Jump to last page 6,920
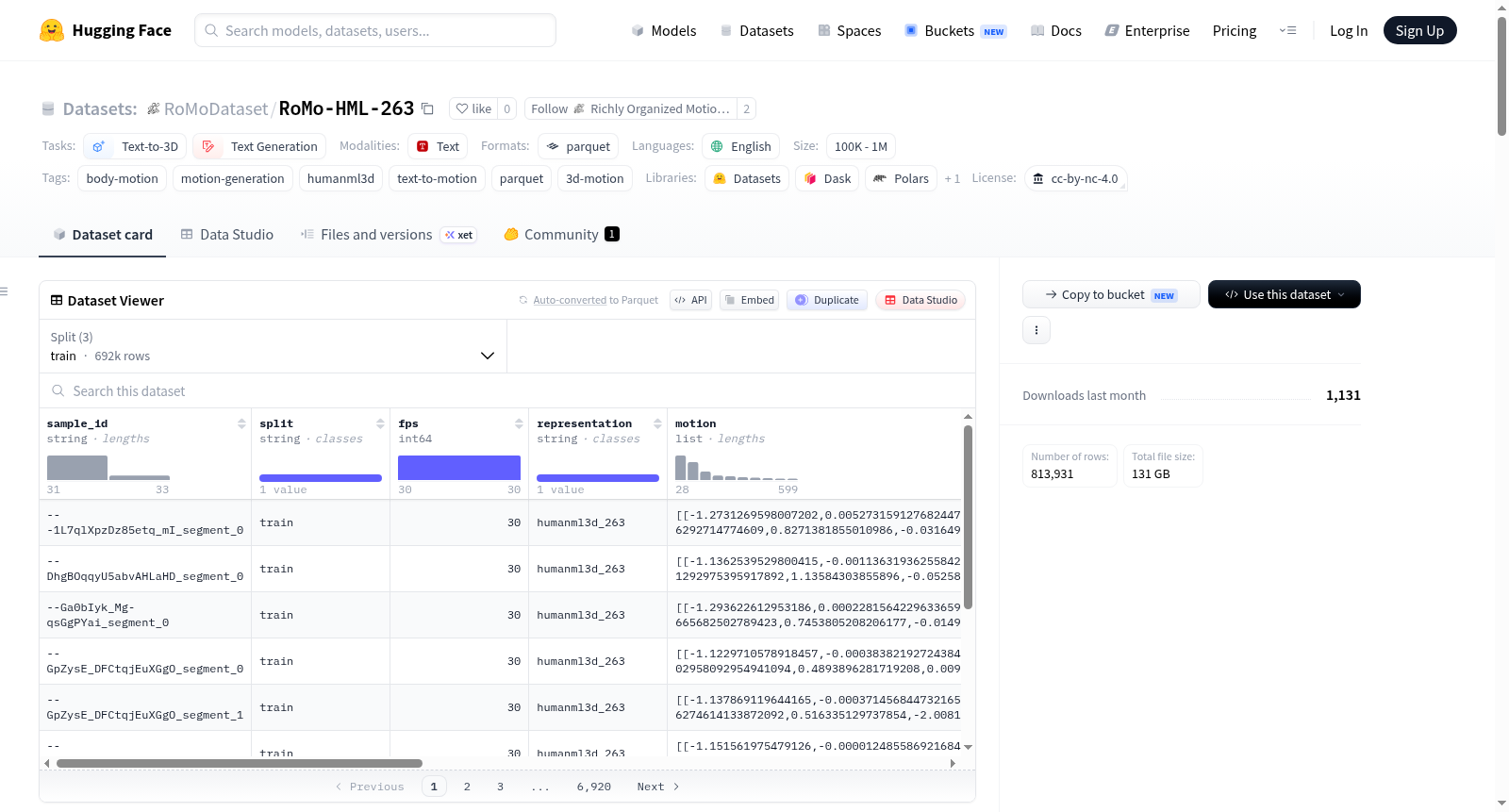Image resolution: width=1509 pixels, height=812 pixels. coord(594,787)
